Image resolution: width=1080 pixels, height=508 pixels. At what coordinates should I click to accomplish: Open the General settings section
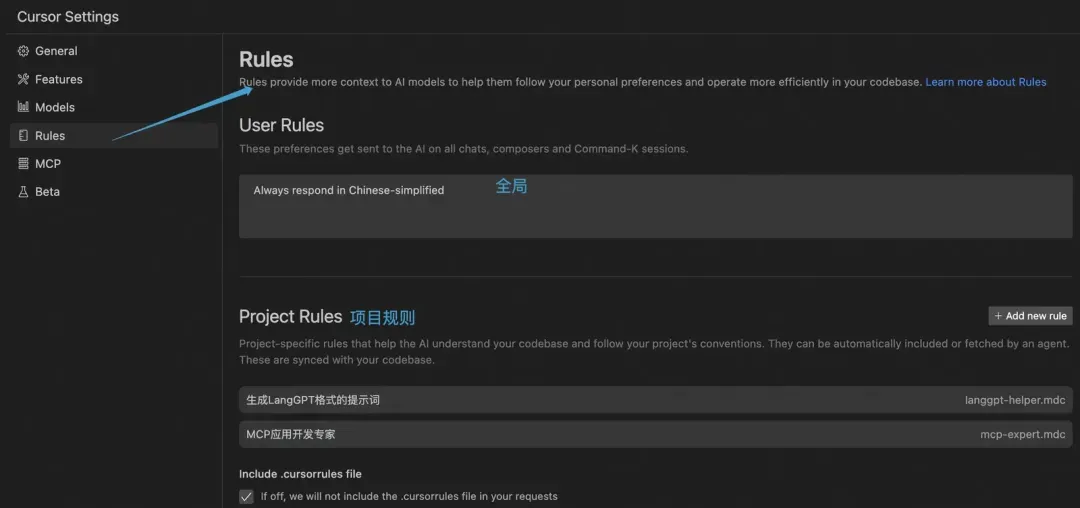tap(114, 51)
